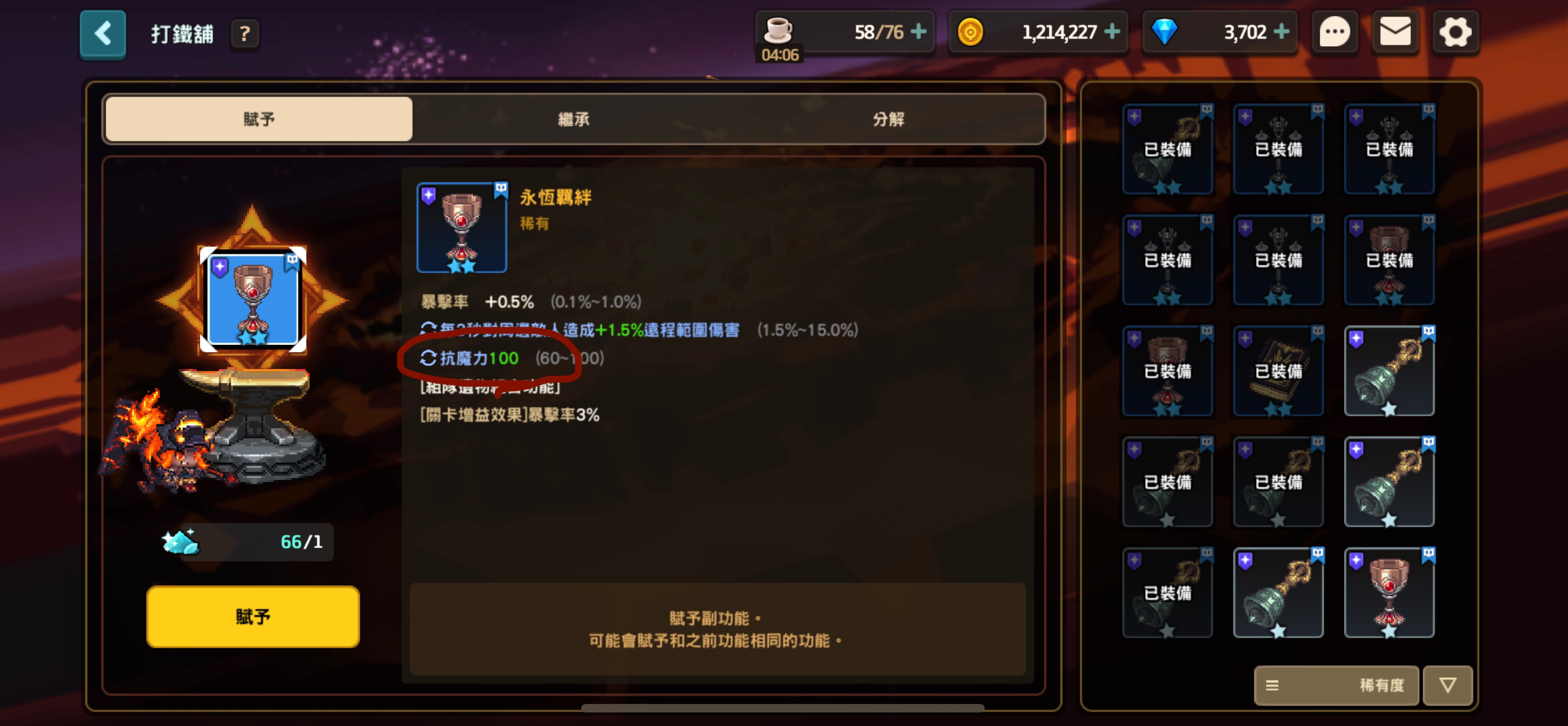This screenshot has width=1568, height=726.
Task: Switch to the 分解 tab
Action: (887, 119)
